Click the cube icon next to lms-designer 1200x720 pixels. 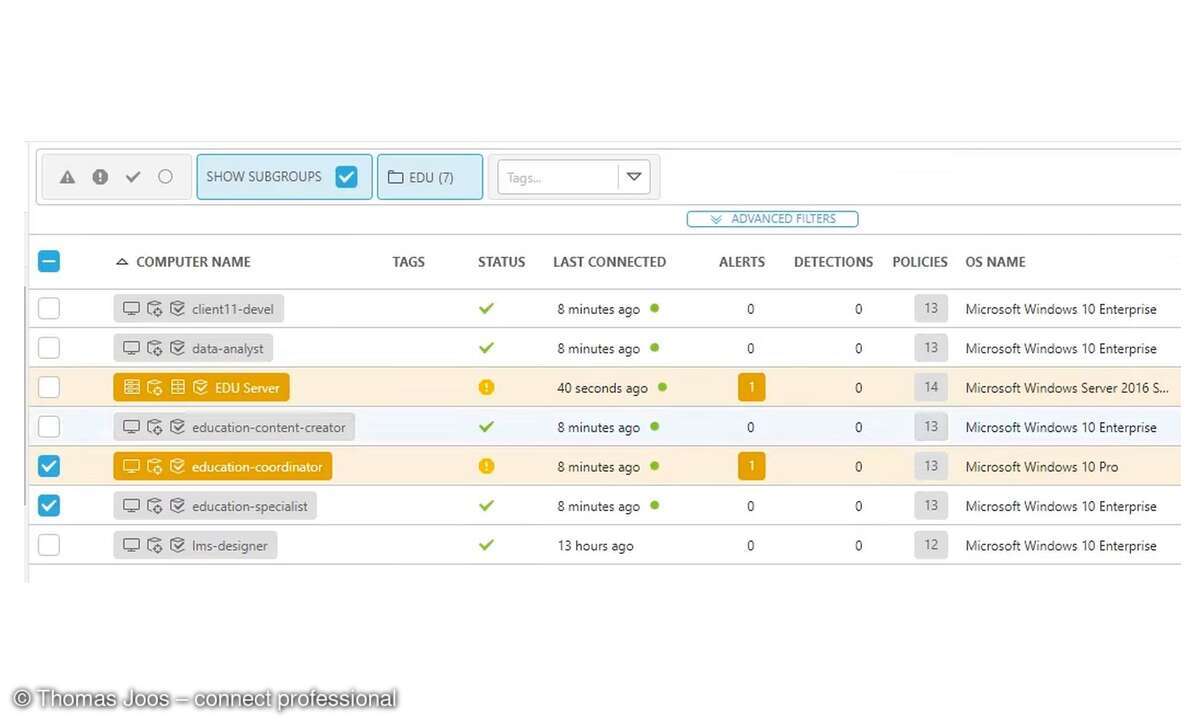pos(155,545)
